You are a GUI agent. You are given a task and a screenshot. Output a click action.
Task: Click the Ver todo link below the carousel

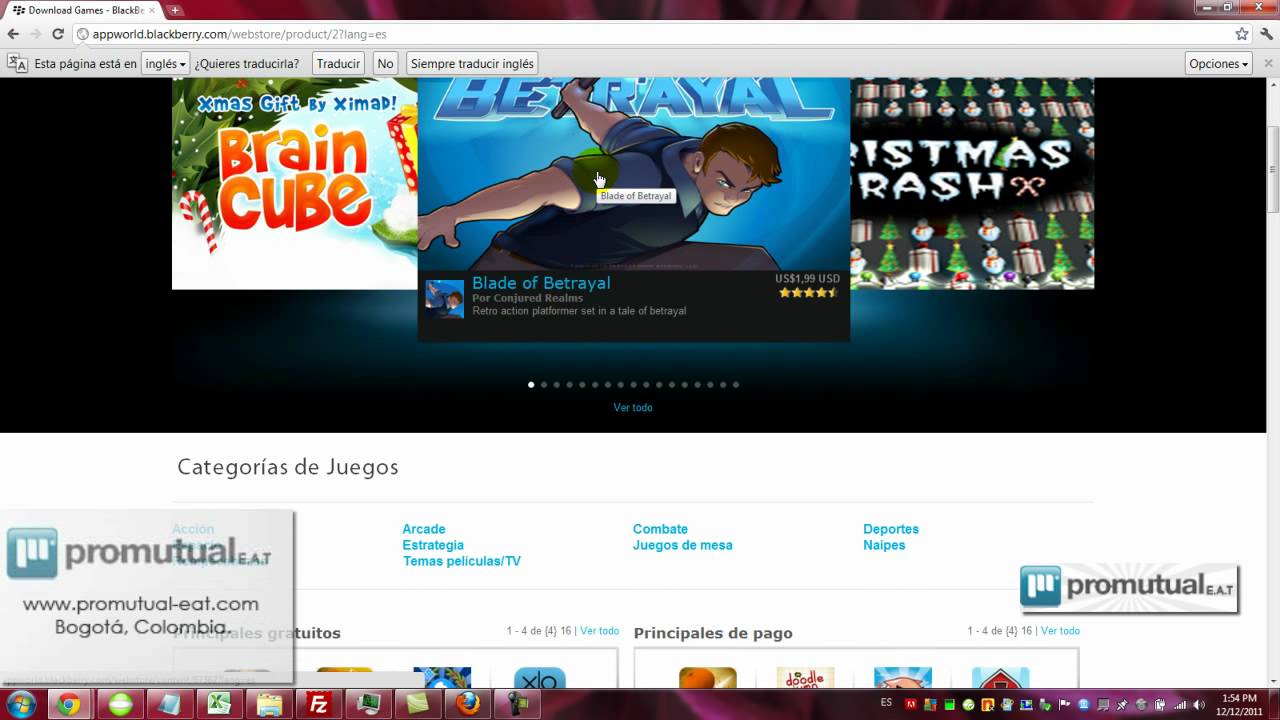633,407
